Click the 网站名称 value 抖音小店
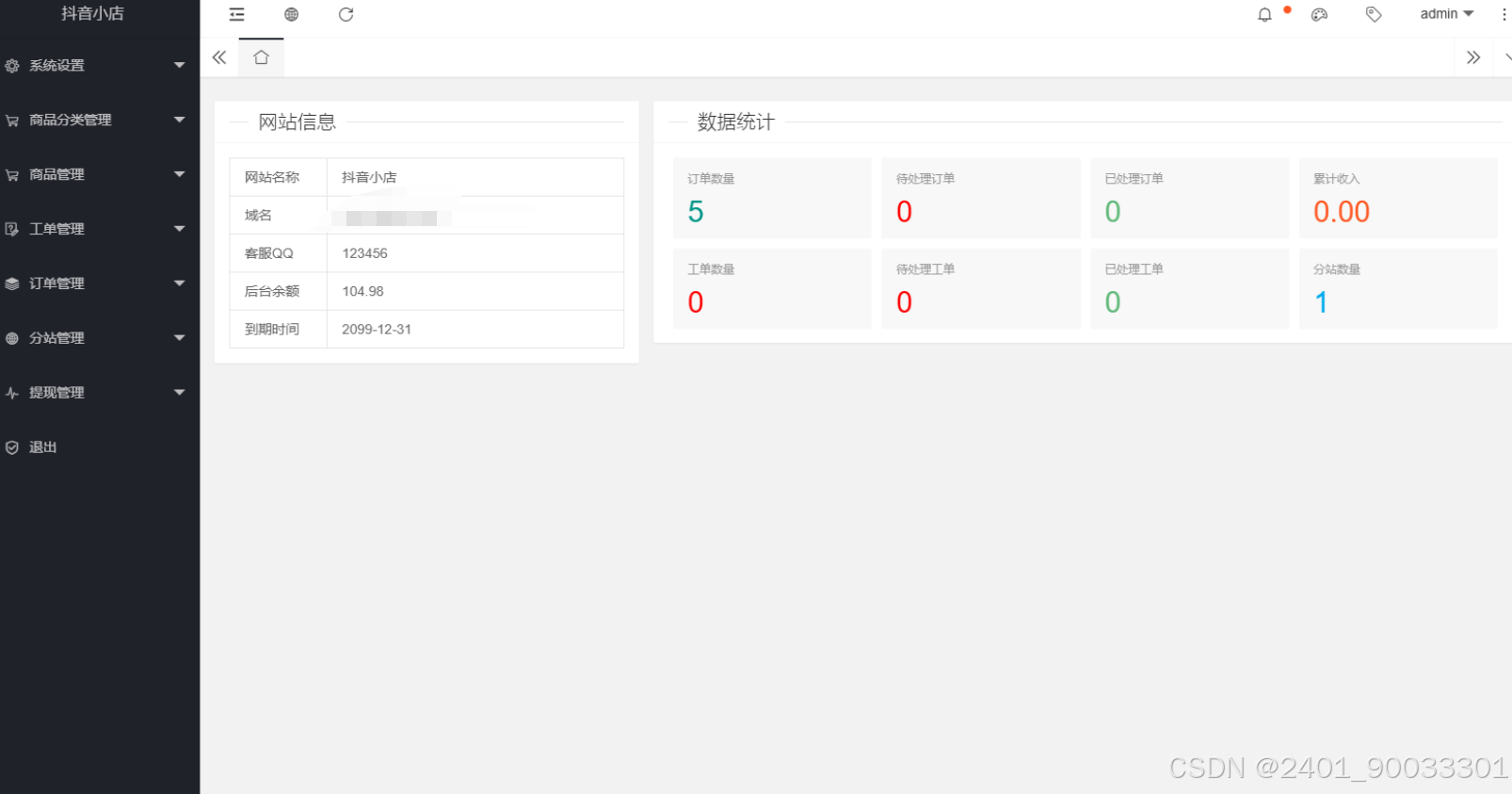This screenshot has width=1512, height=794. (x=369, y=177)
